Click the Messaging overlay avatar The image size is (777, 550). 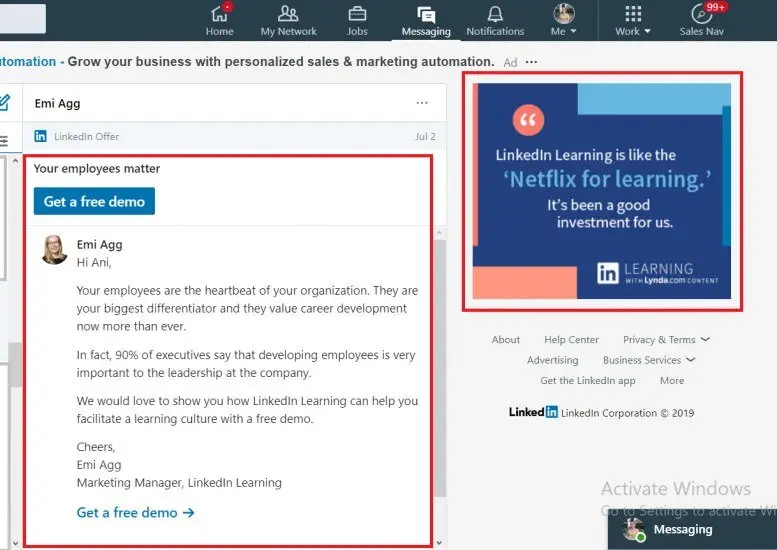tap(634, 529)
